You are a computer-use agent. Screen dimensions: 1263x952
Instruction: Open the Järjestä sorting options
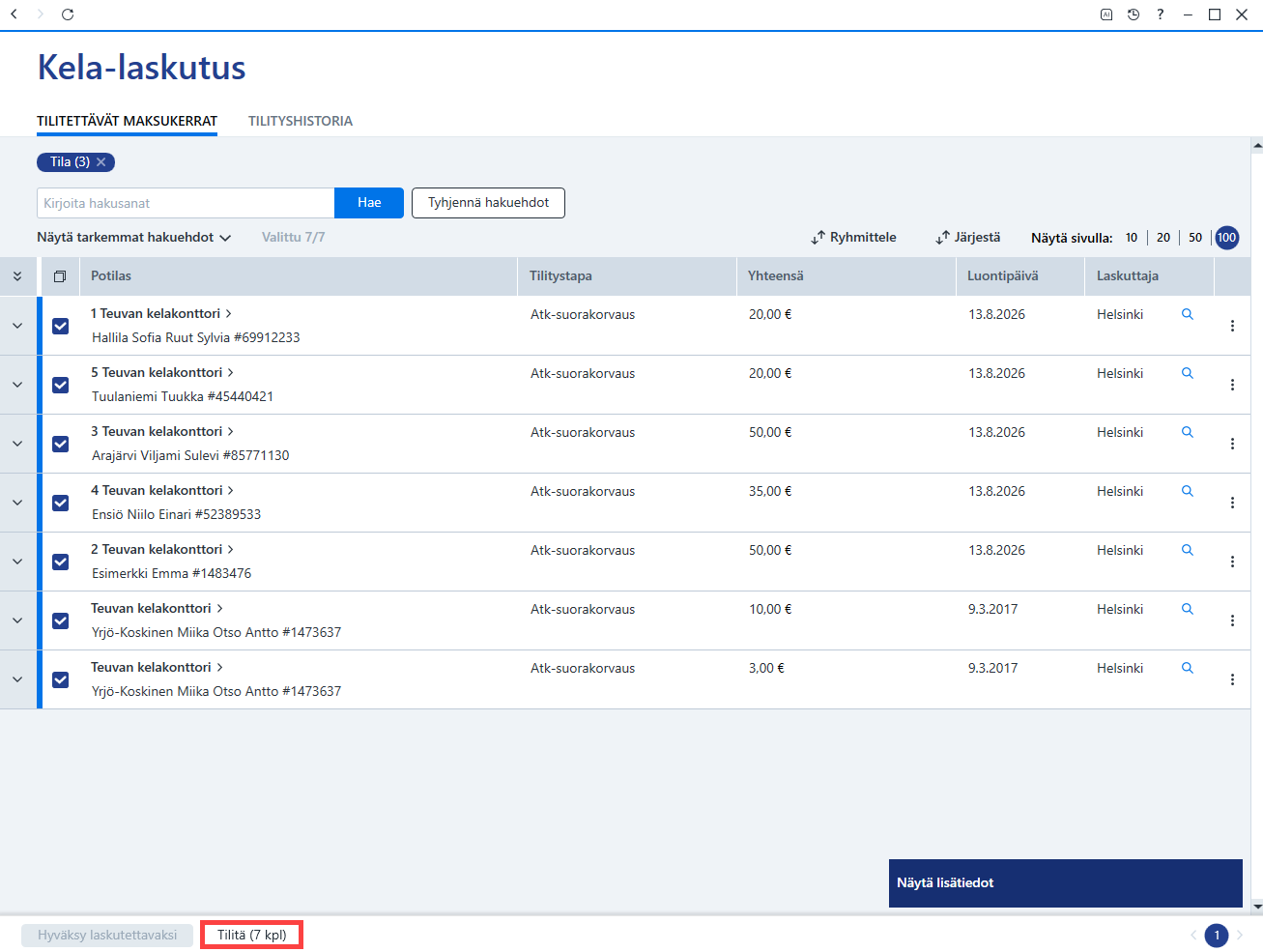967,238
